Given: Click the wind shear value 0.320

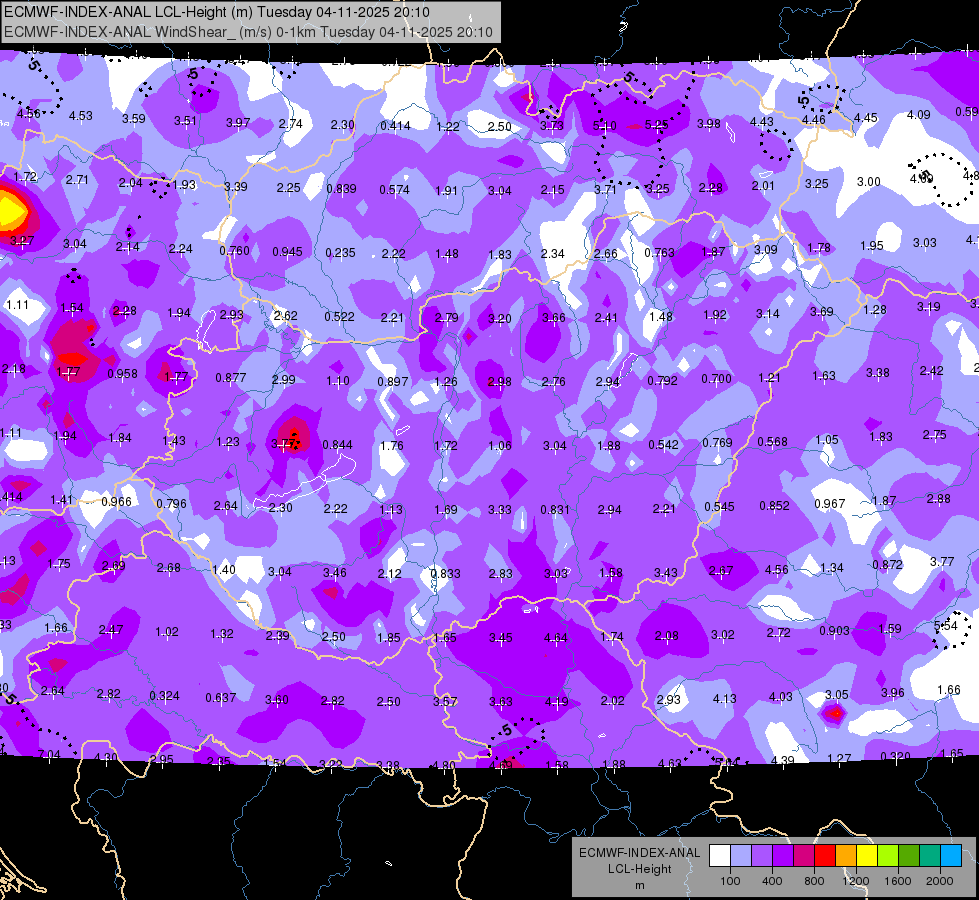Looking at the screenshot, I should 895,756.
